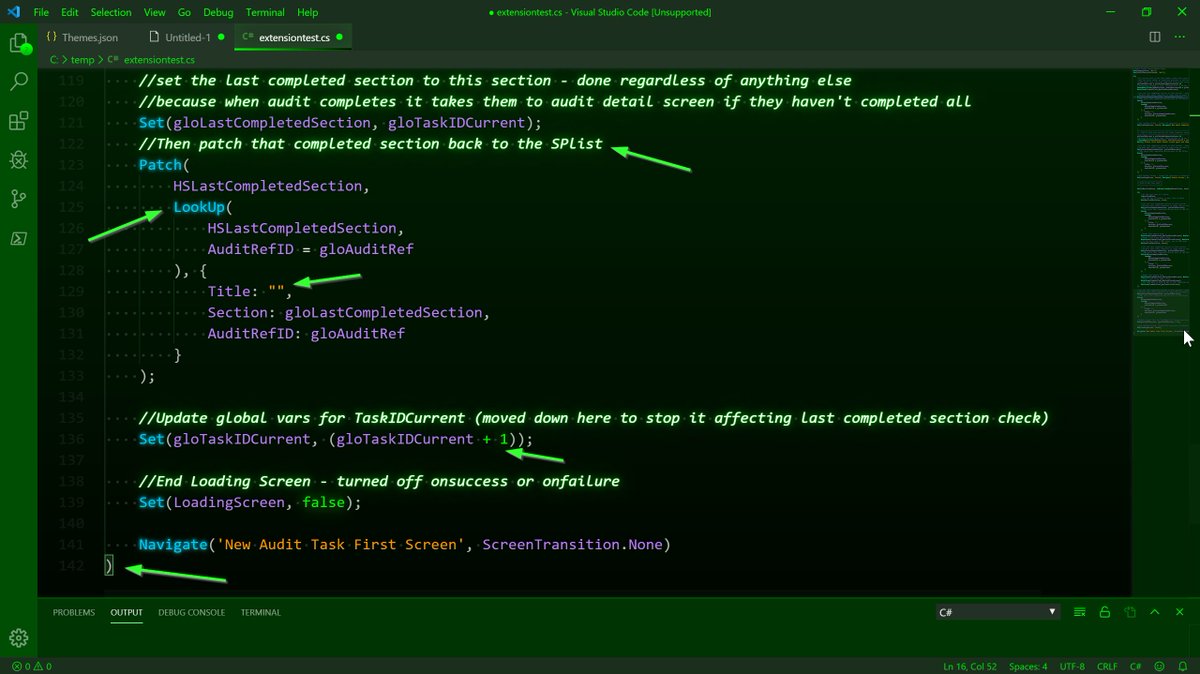Click the temp breadcrumb folder
The image size is (1200, 674).
(x=82, y=60)
